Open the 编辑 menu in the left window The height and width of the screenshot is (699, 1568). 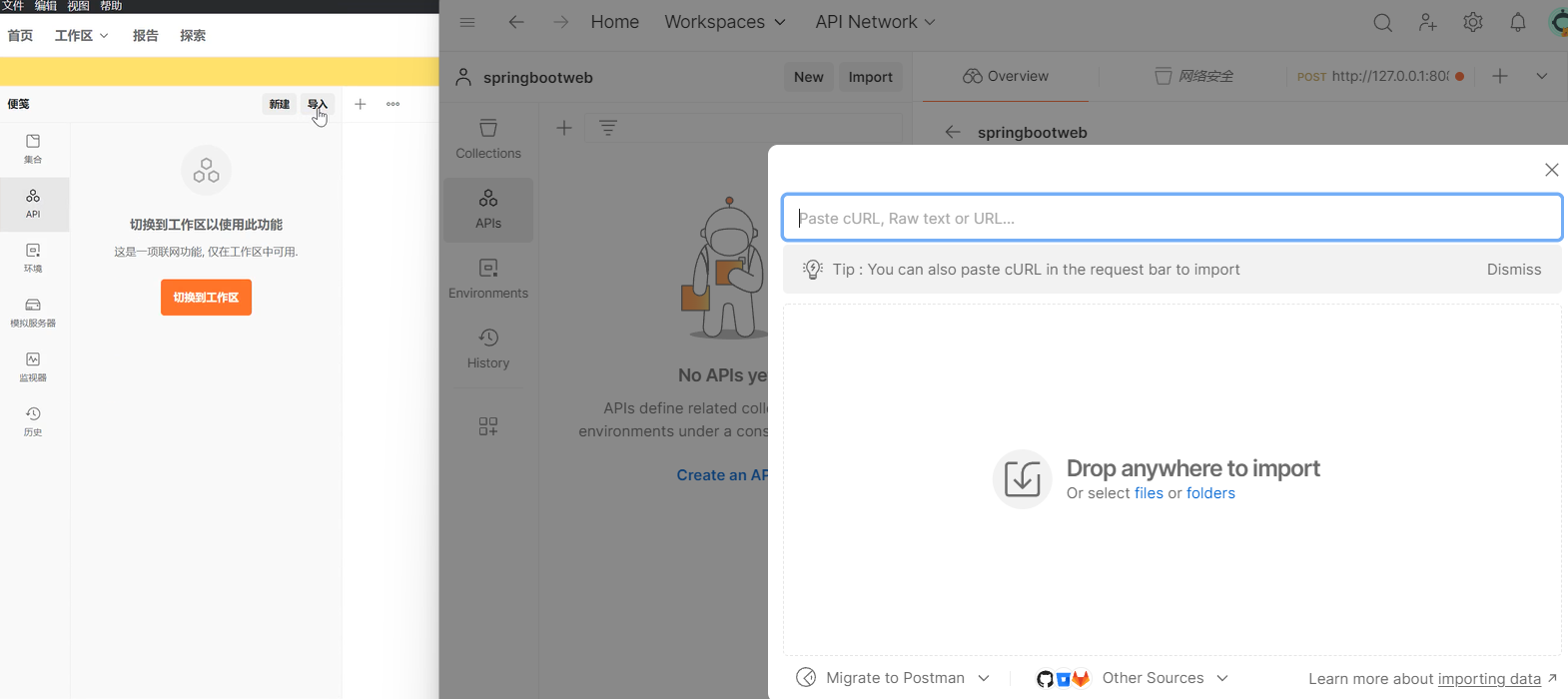pos(46,6)
